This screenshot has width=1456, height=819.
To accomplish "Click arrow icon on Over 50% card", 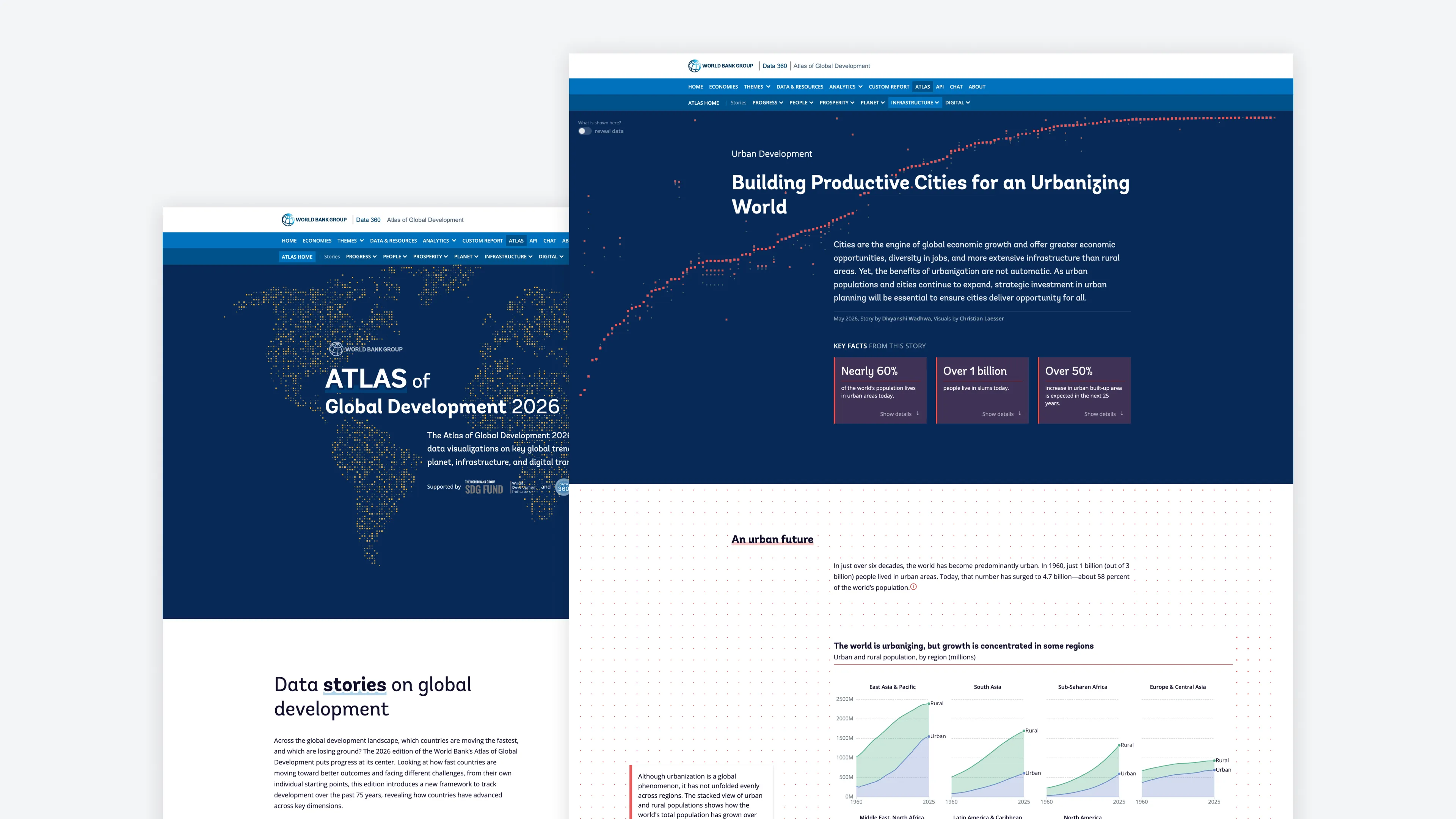I will [1122, 414].
